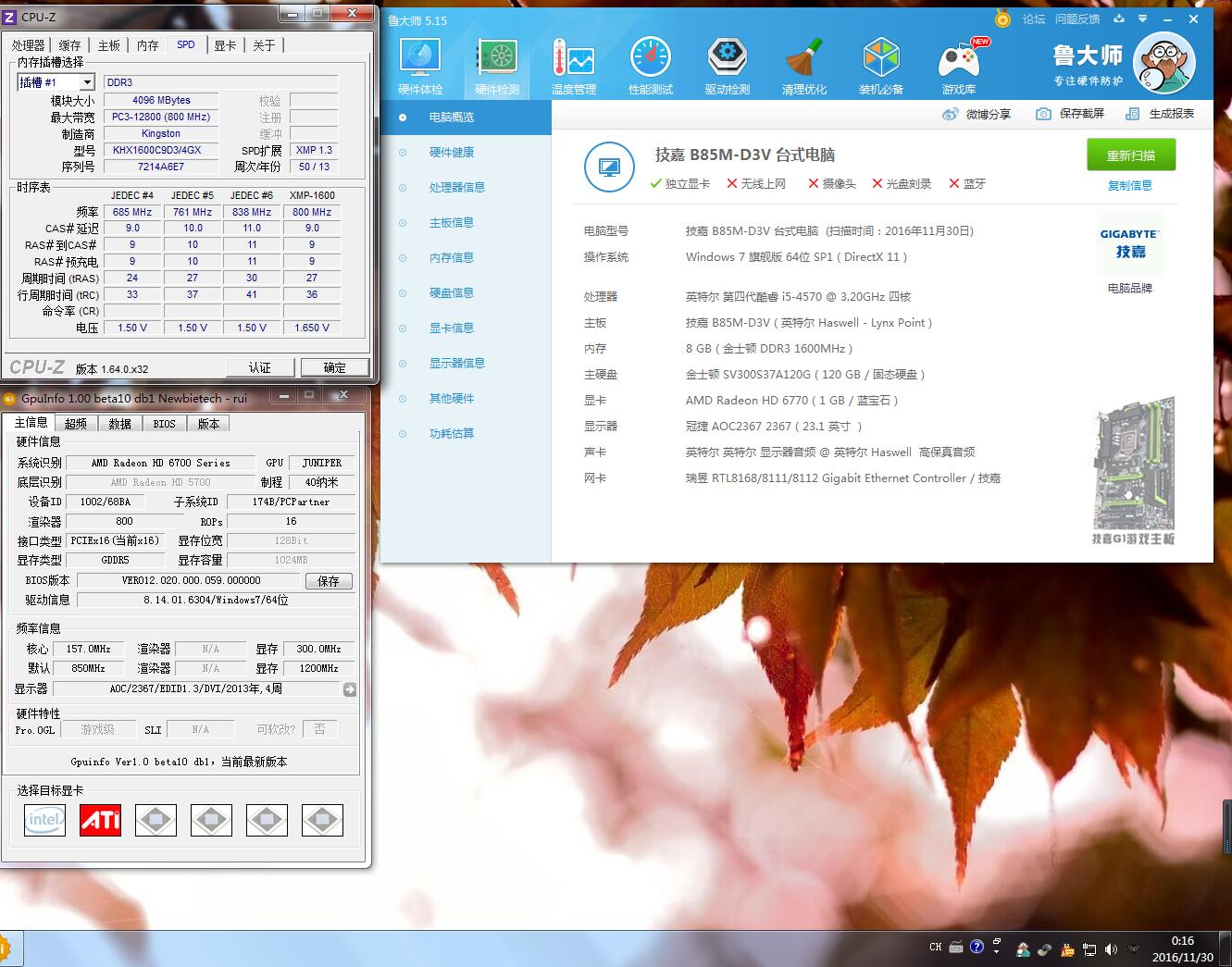Image resolution: width=1232 pixels, height=967 pixels.
Task: Open the volume speaker tray icon
Action: pos(1111,949)
